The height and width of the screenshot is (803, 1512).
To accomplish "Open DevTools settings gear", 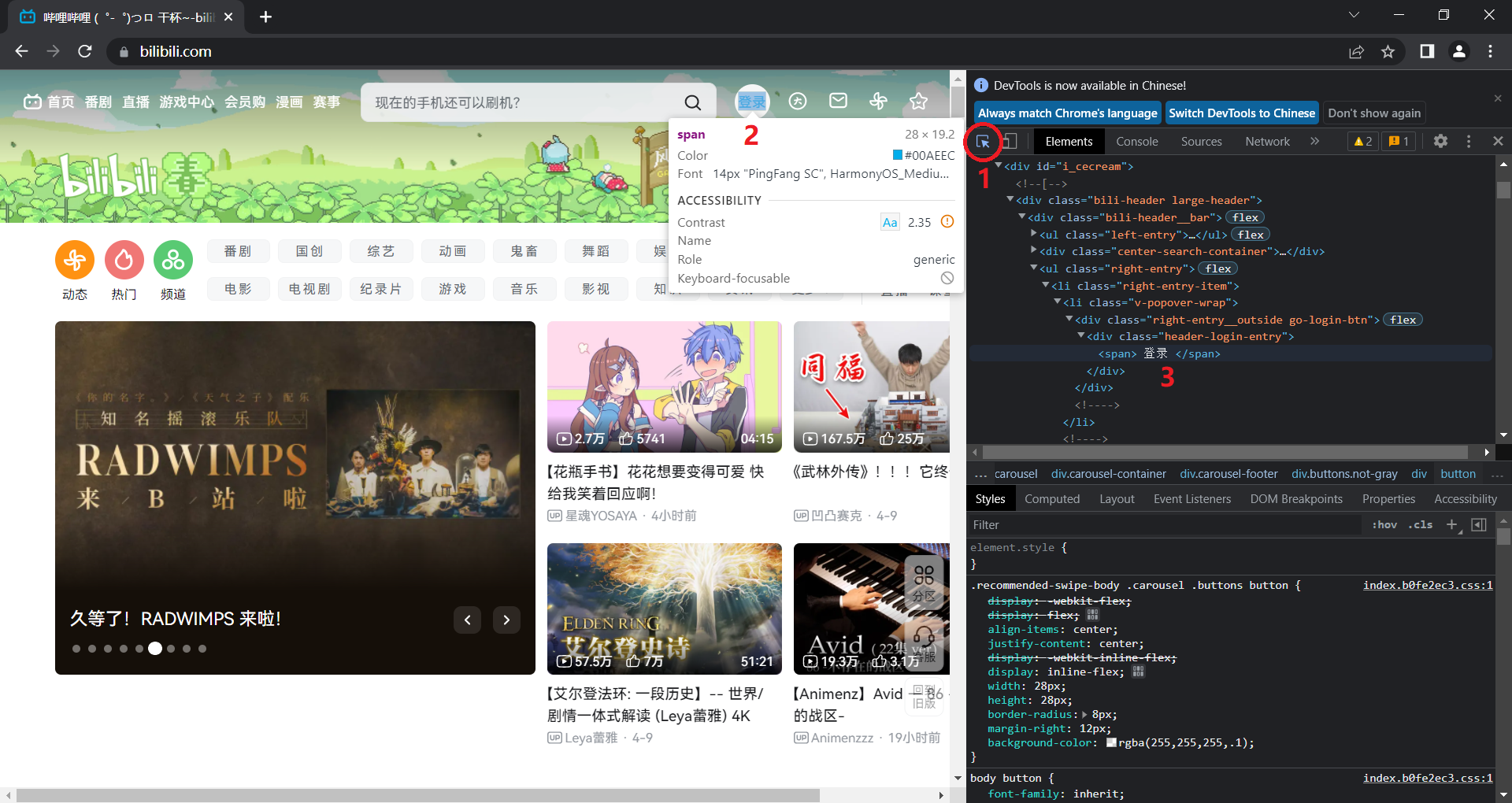I will 1440,141.
